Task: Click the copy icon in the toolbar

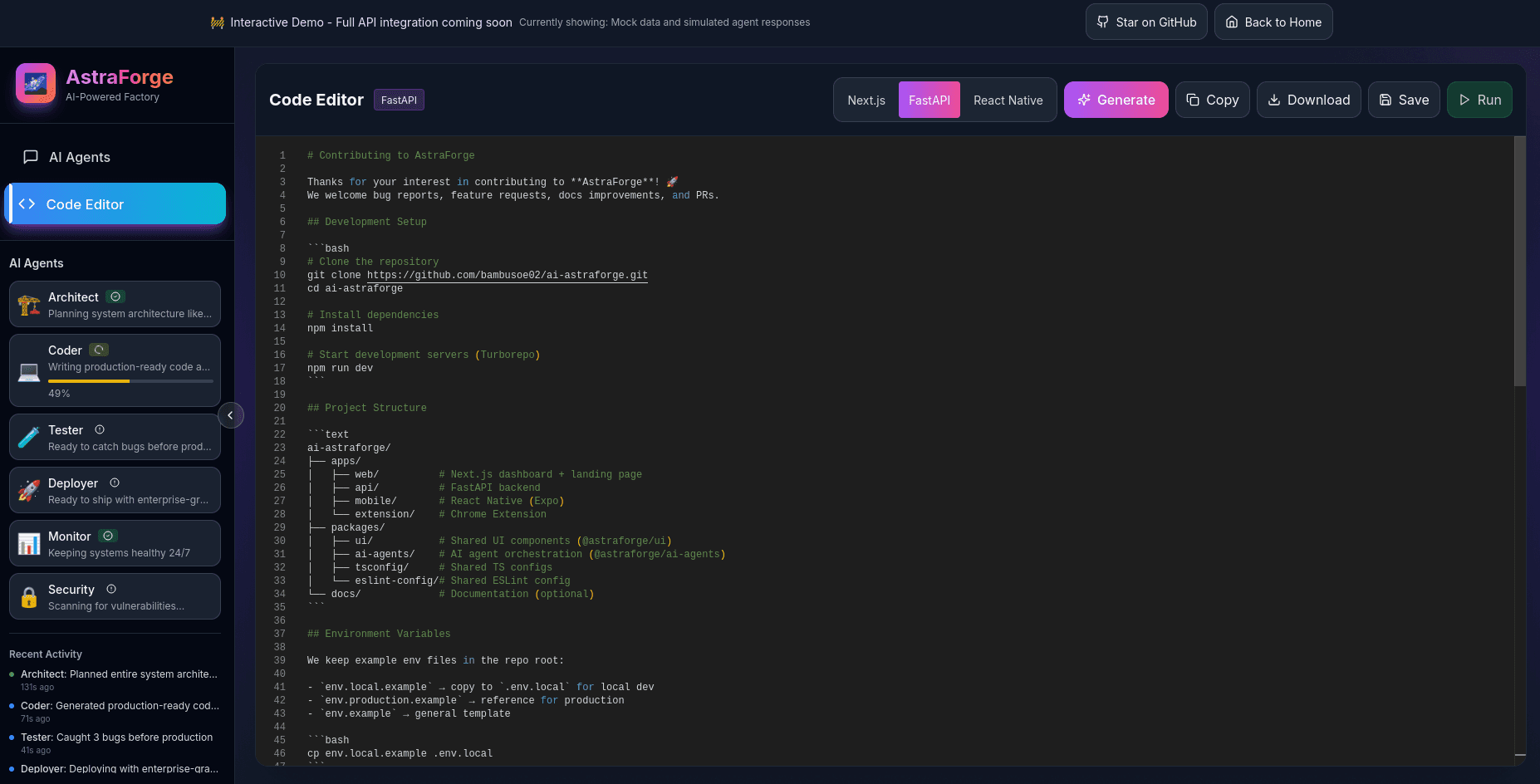Action: pyautogui.click(x=1193, y=100)
